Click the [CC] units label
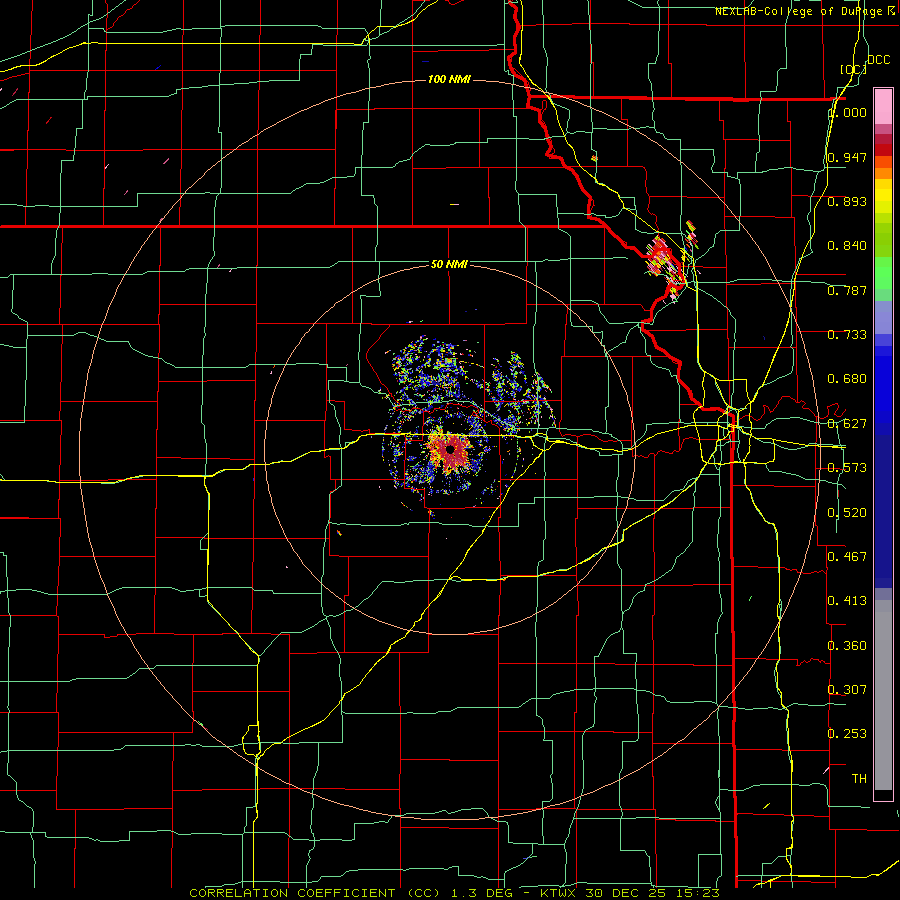The width and height of the screenshot is (900, 900). pyautogui.click(x=853, y=69)
